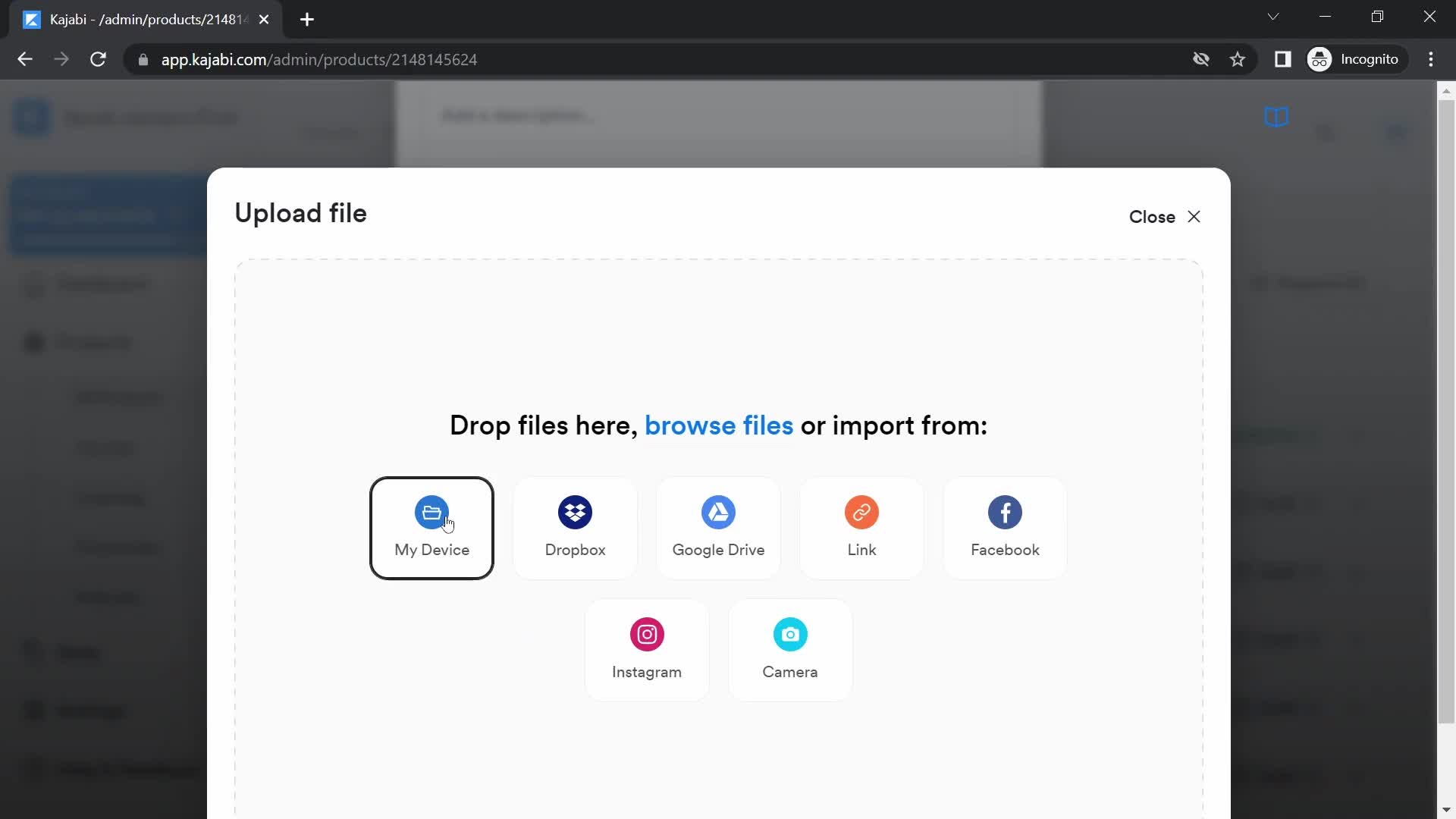
Task: Go back to the previous page
Action: [25, 59]
